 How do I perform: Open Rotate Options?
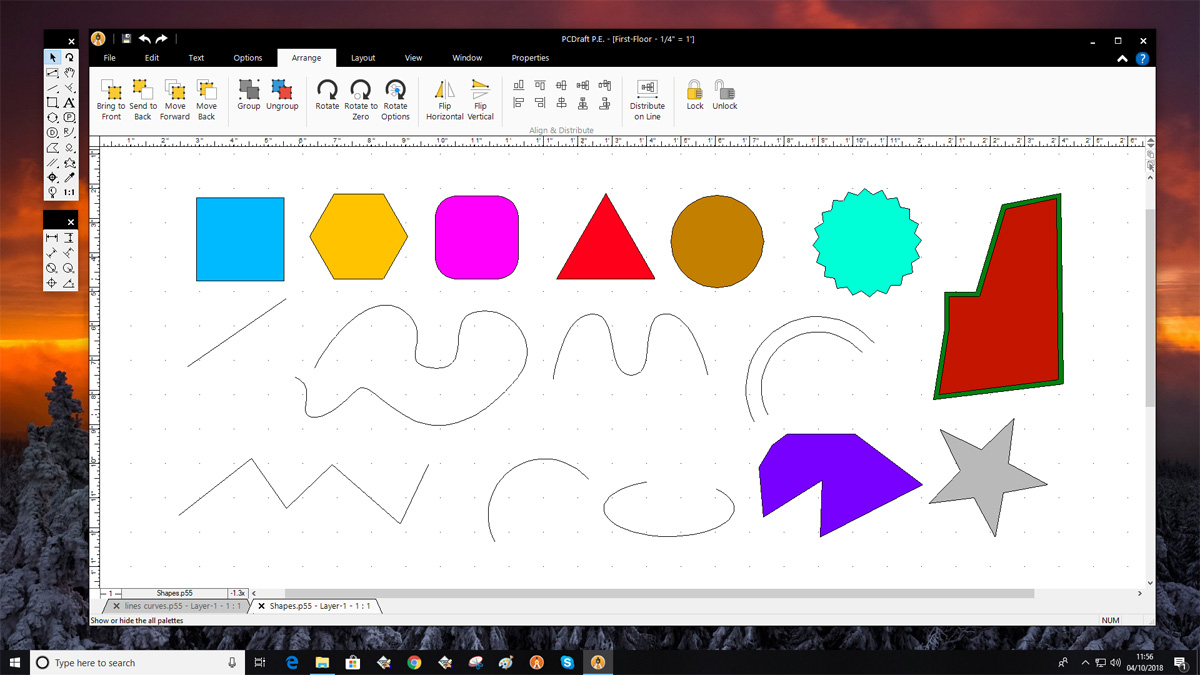click(x=395, y=91)
